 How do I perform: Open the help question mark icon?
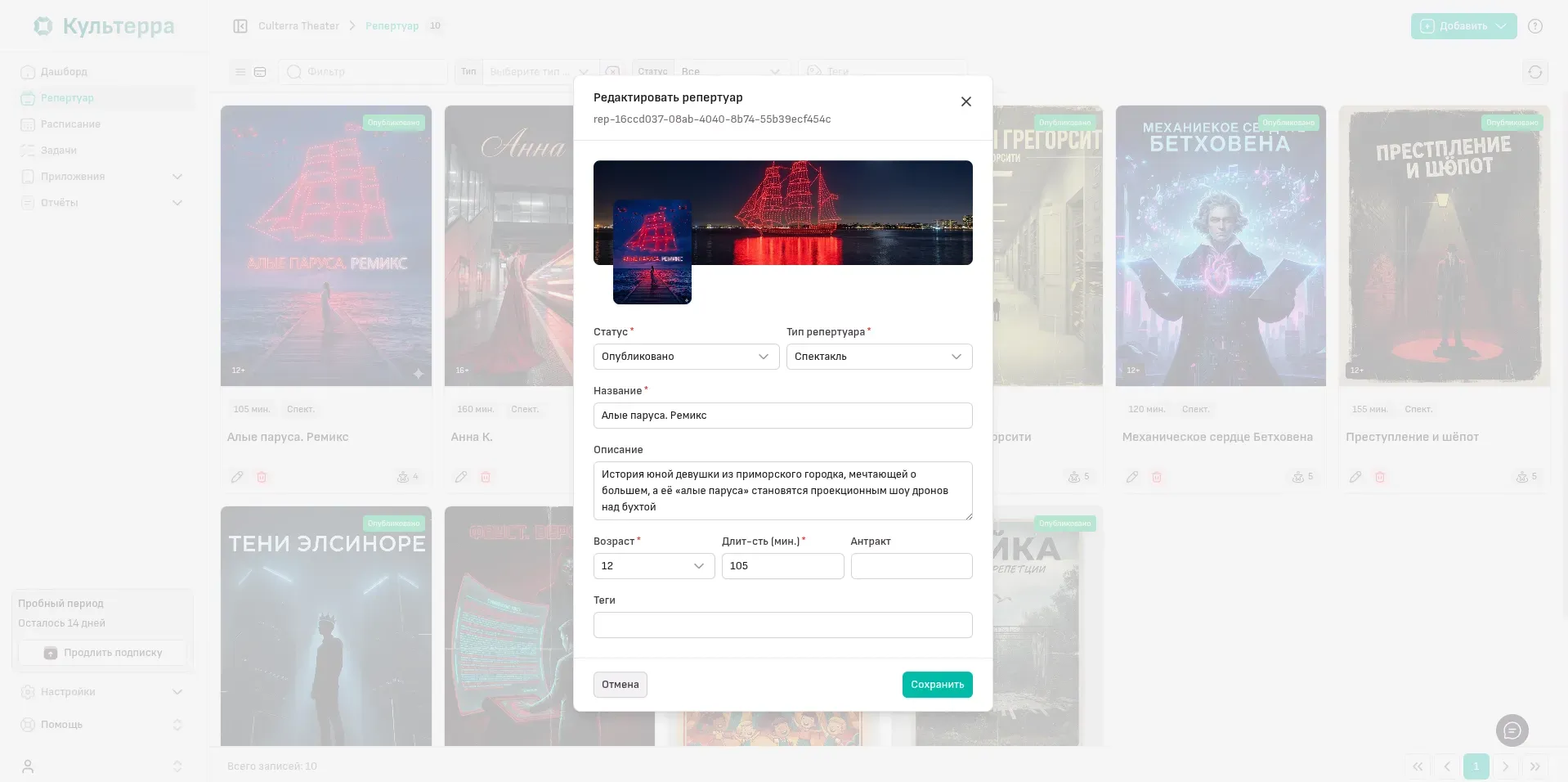[1535, 26]
